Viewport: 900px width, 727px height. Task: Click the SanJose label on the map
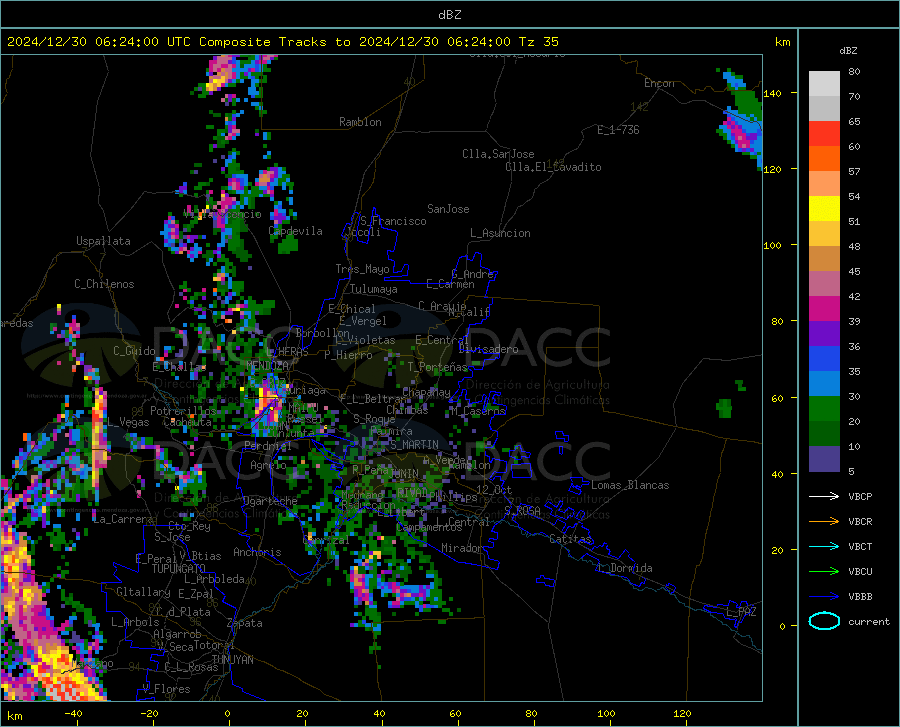[x=448, y=209]
